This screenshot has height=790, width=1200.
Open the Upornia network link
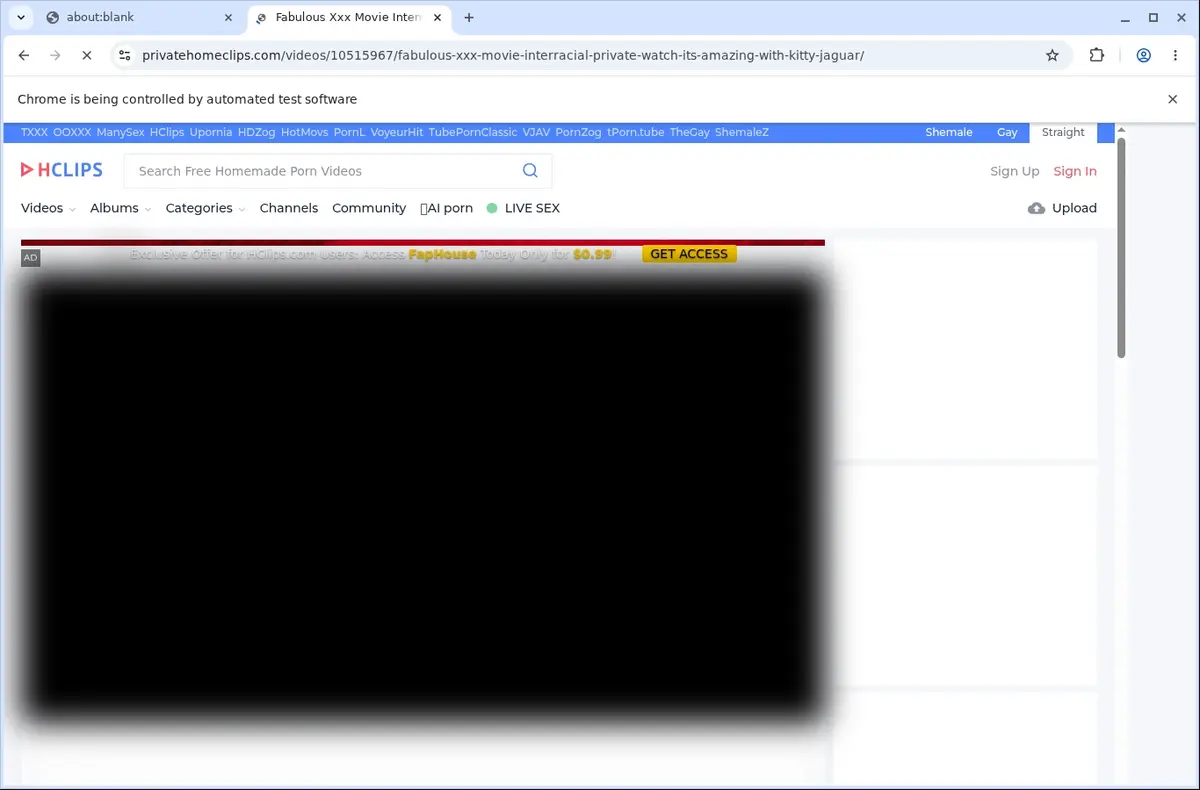point(211,132)
